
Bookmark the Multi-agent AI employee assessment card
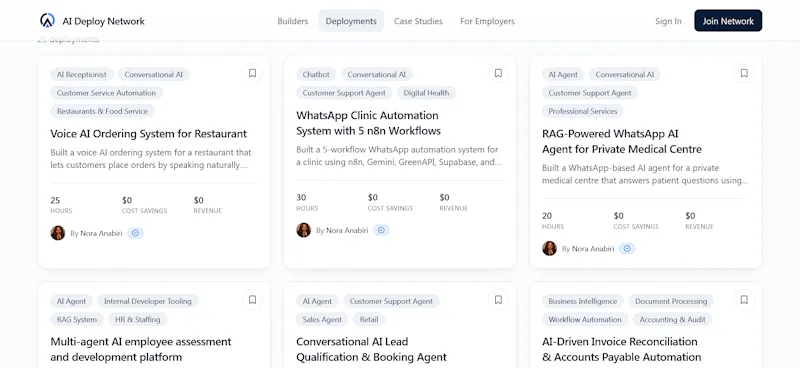[x=253, y=300]
